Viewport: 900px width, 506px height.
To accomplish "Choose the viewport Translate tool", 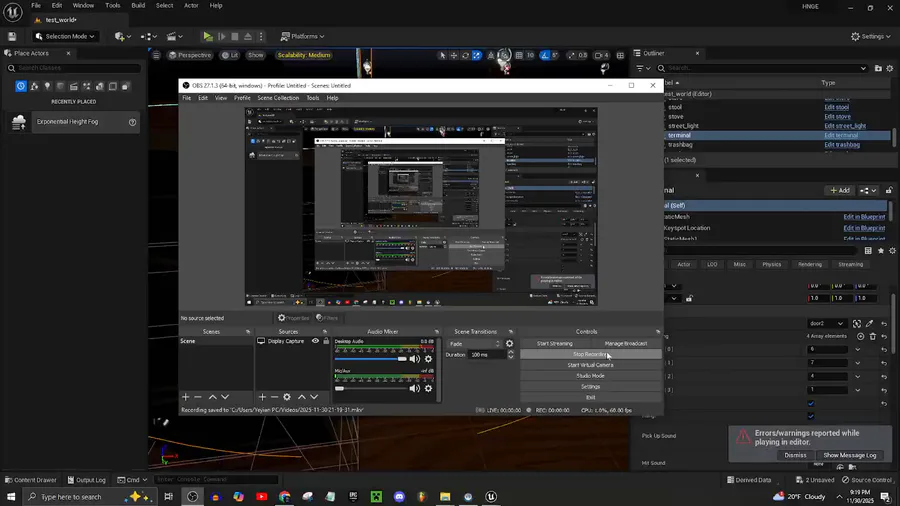I will (453, 55).
